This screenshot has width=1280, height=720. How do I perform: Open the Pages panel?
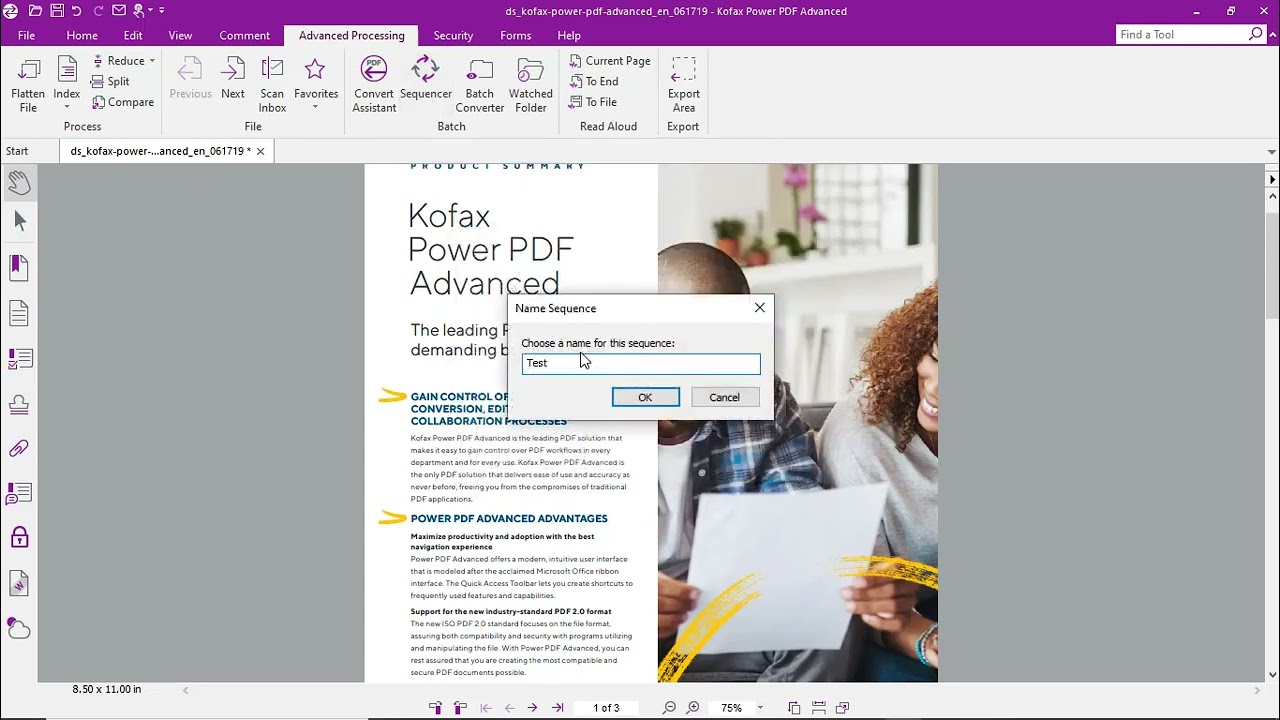pyautogui.click(x=19, y=313)
